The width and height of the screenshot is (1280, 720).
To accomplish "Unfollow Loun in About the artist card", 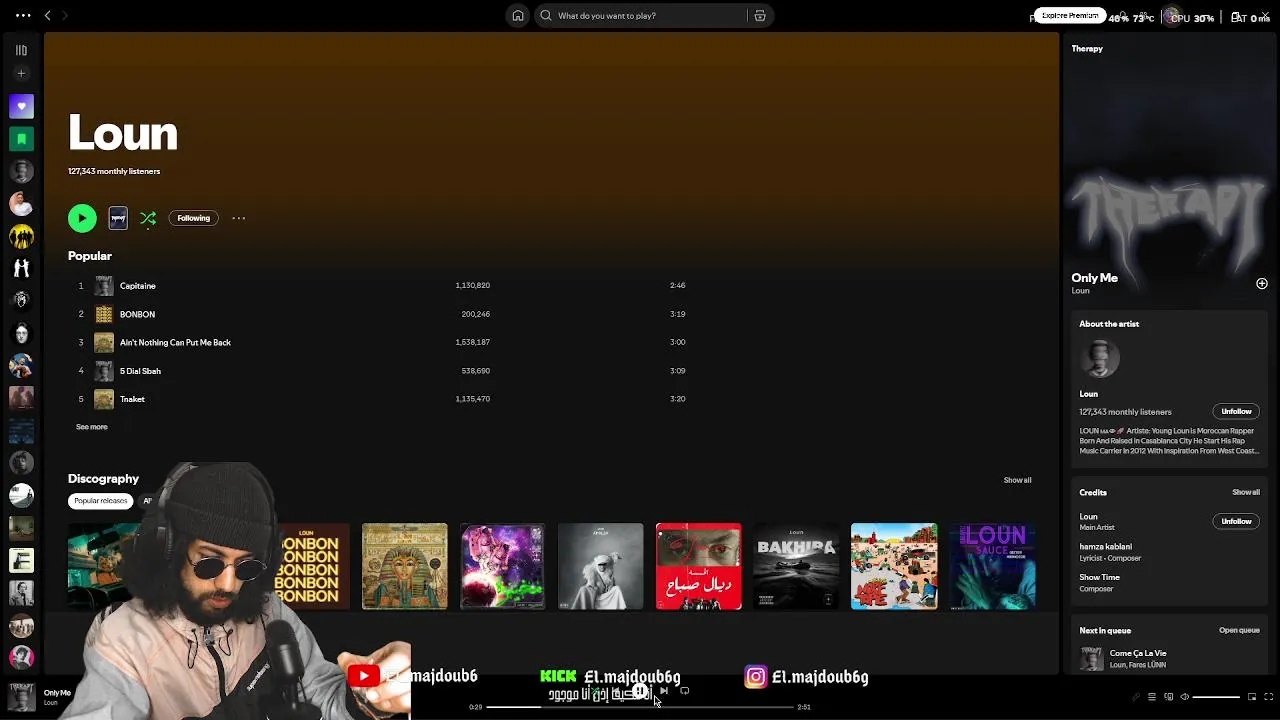I will coord(1236,412).
